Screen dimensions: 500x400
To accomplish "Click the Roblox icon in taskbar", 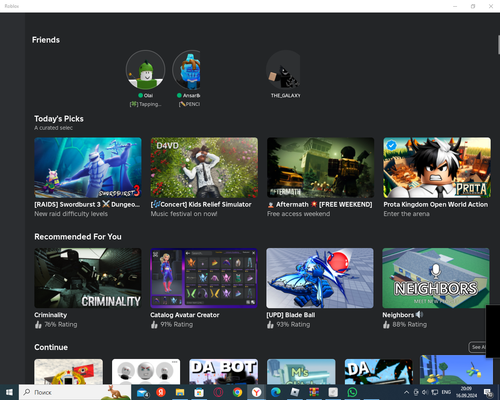I will pyautogui.click(x=295, y=392).
